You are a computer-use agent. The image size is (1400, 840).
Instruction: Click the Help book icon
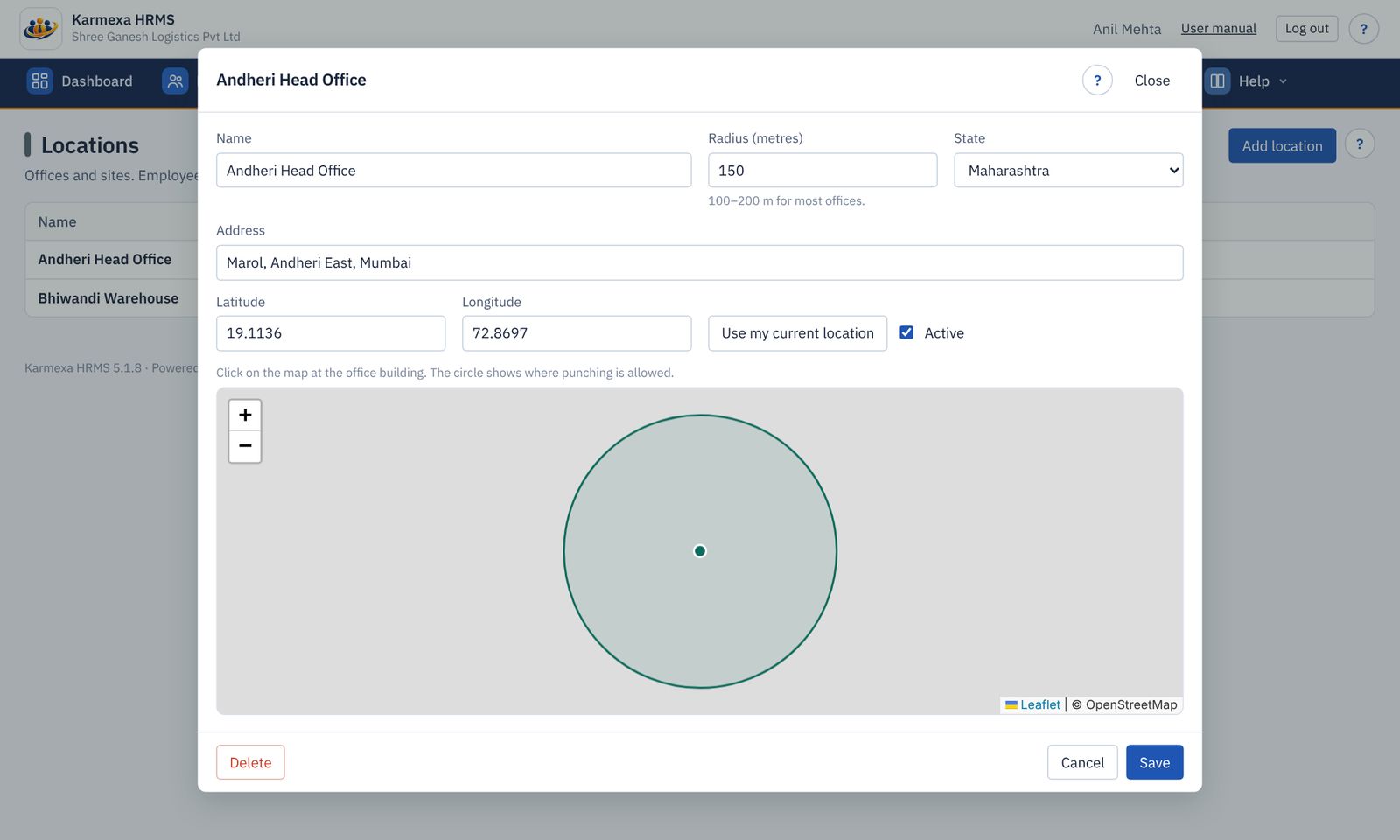pos(1217,81)
